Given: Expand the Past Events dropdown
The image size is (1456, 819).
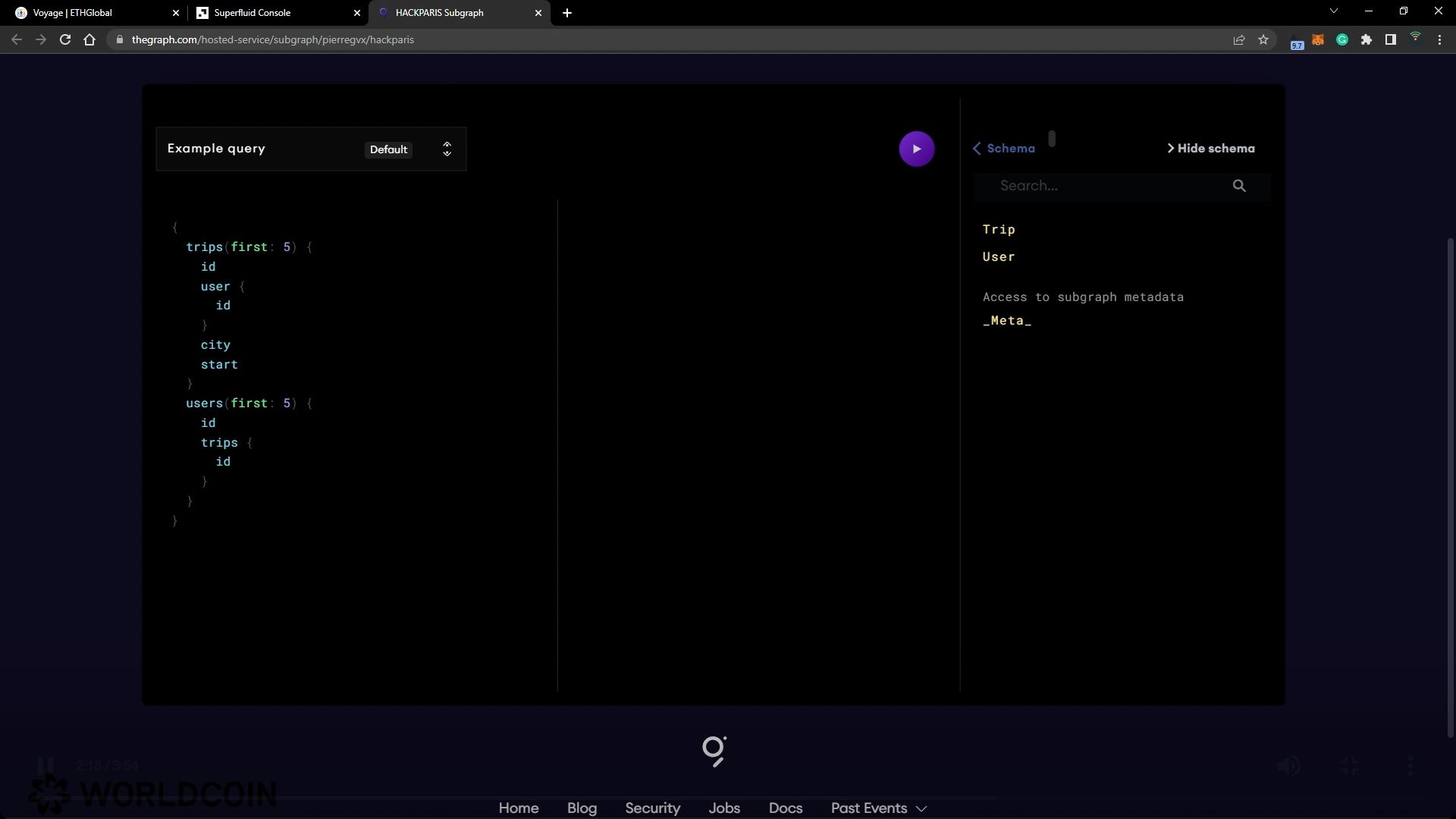Looking at the screenshot, I should coord(878,808).
